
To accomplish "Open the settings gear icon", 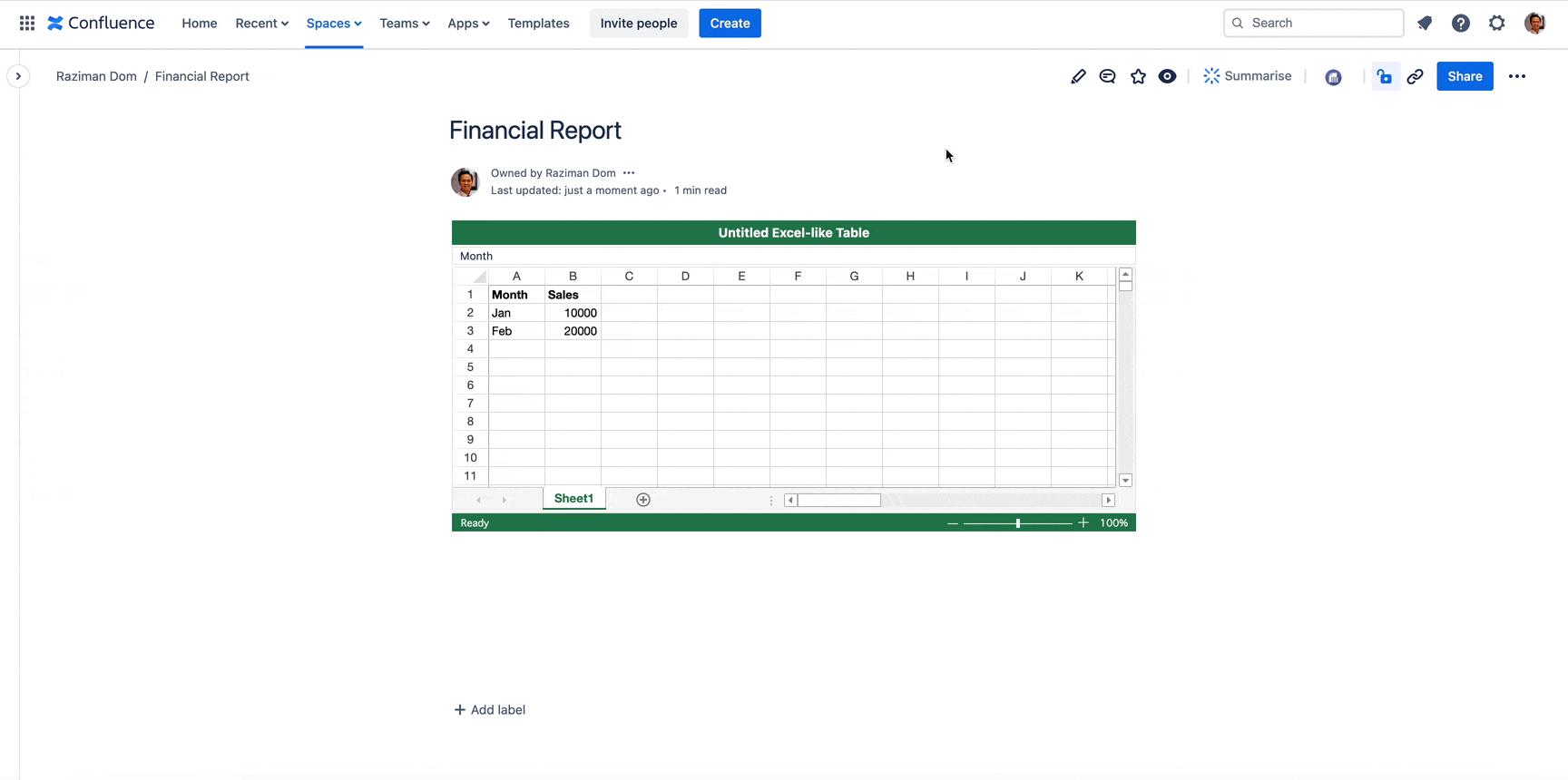I will (x=1496, y=24).
